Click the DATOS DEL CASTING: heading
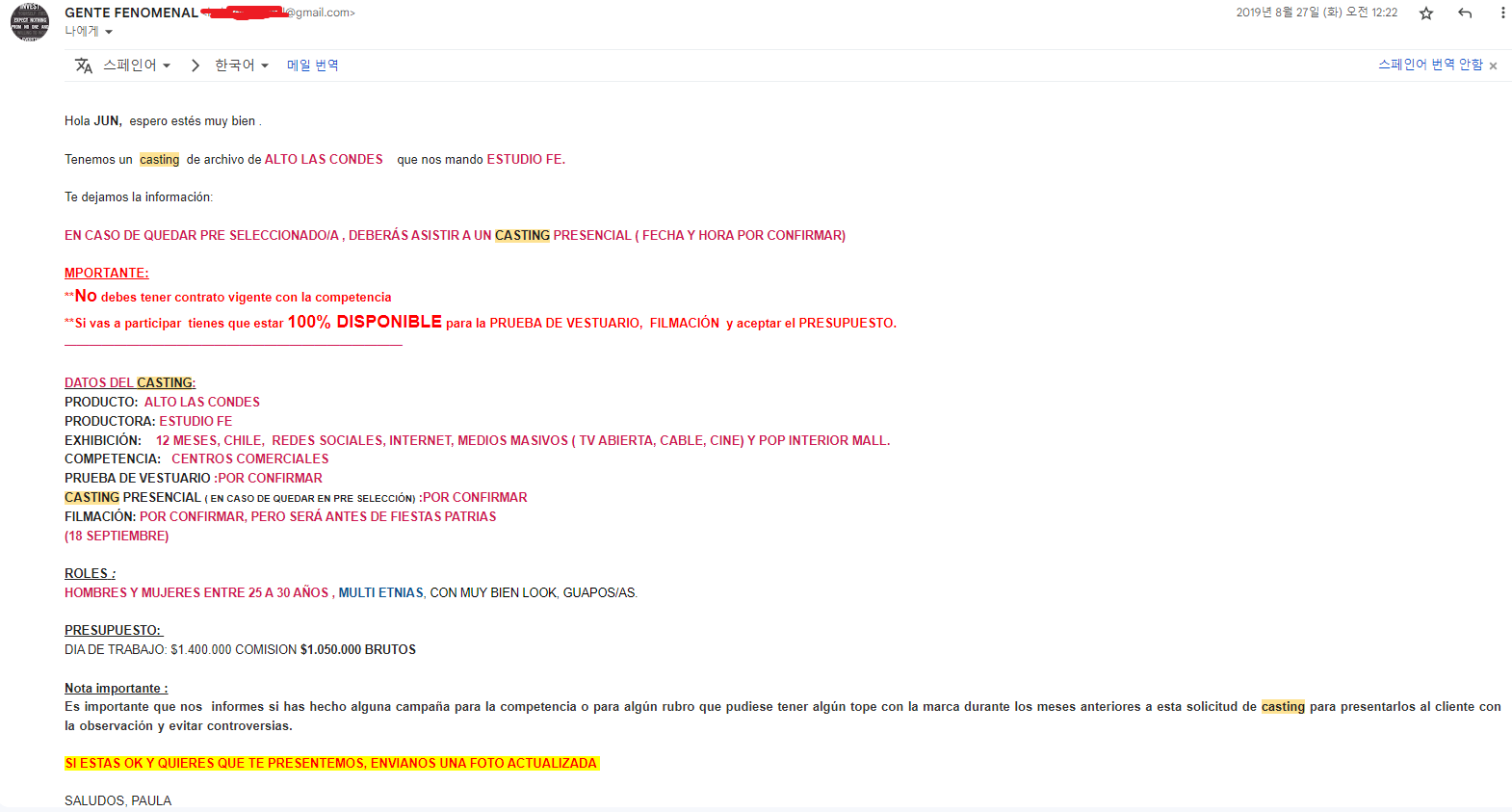1512x812 pixels. pos(130,383)
